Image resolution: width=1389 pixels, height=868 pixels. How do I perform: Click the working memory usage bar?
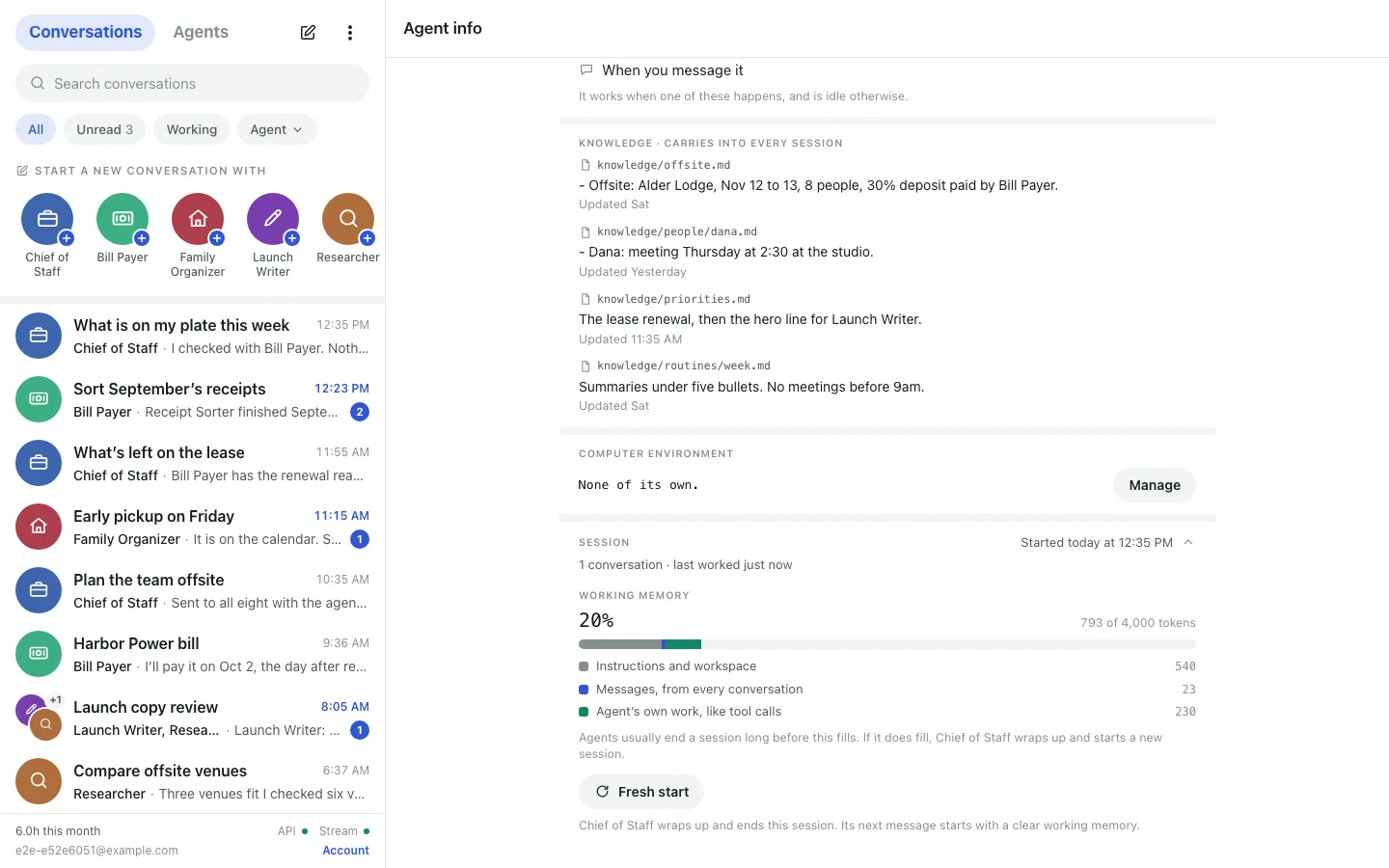pyautogui.click(x=887, y=644)
